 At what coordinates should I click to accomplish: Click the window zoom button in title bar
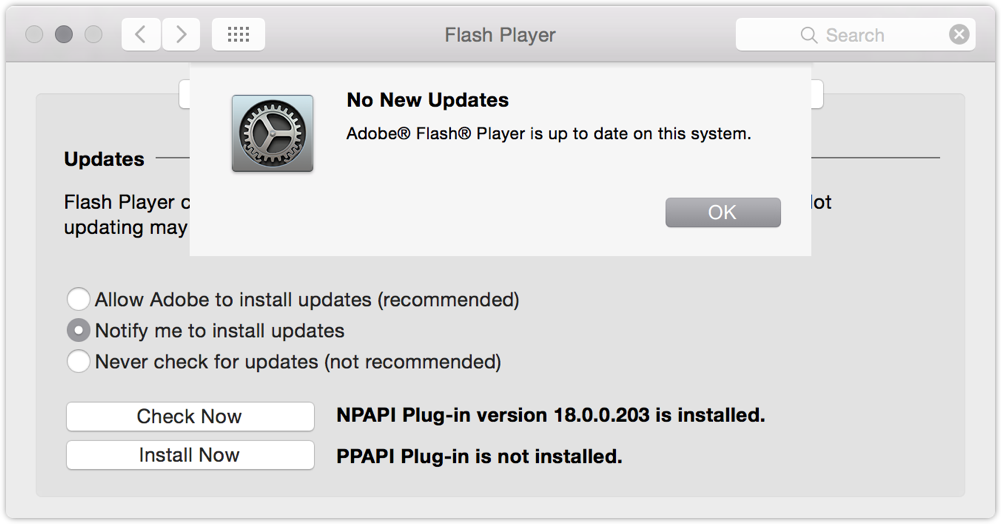[x=94, y=34]
